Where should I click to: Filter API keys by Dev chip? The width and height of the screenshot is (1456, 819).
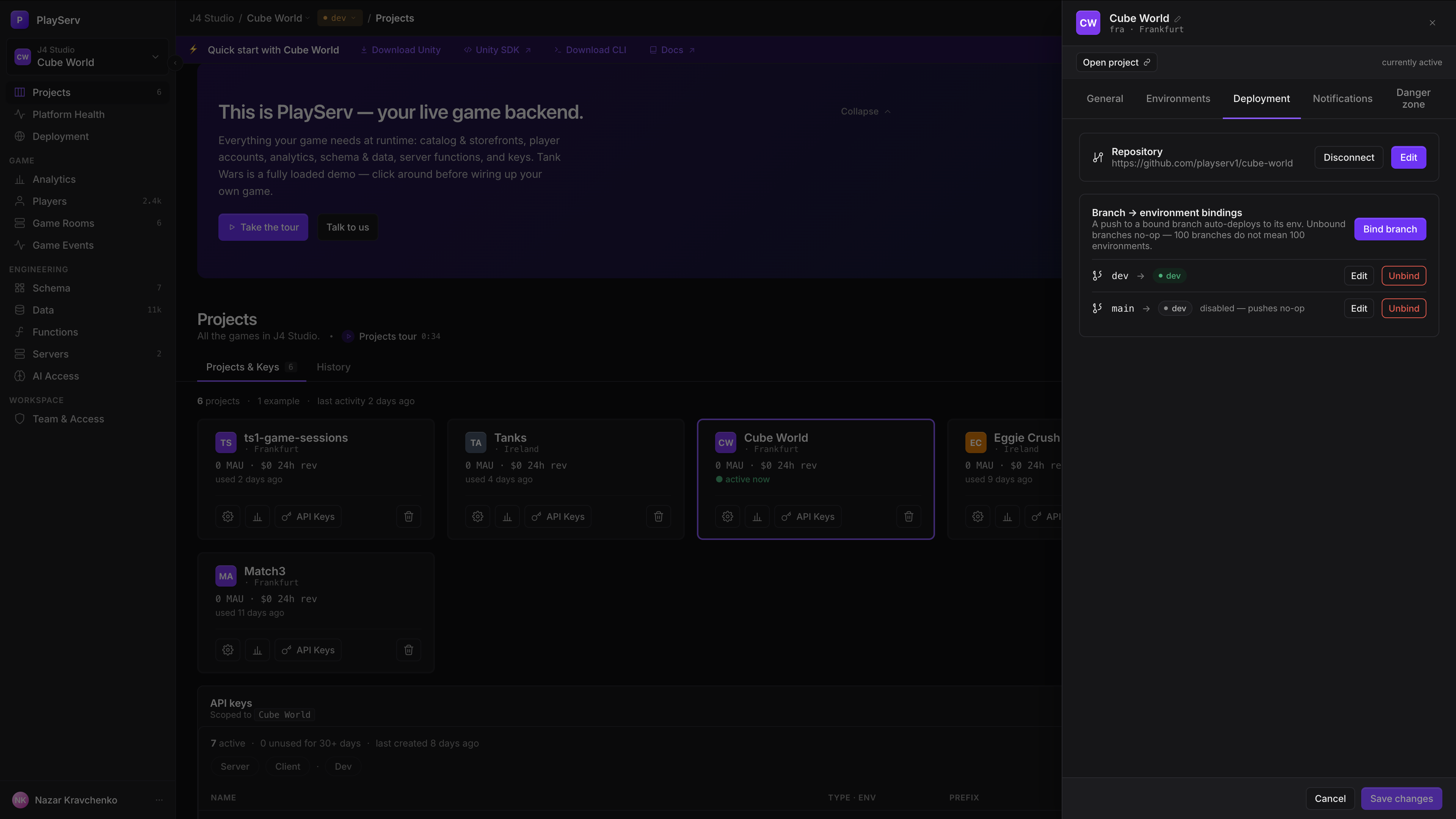point(343,766)
